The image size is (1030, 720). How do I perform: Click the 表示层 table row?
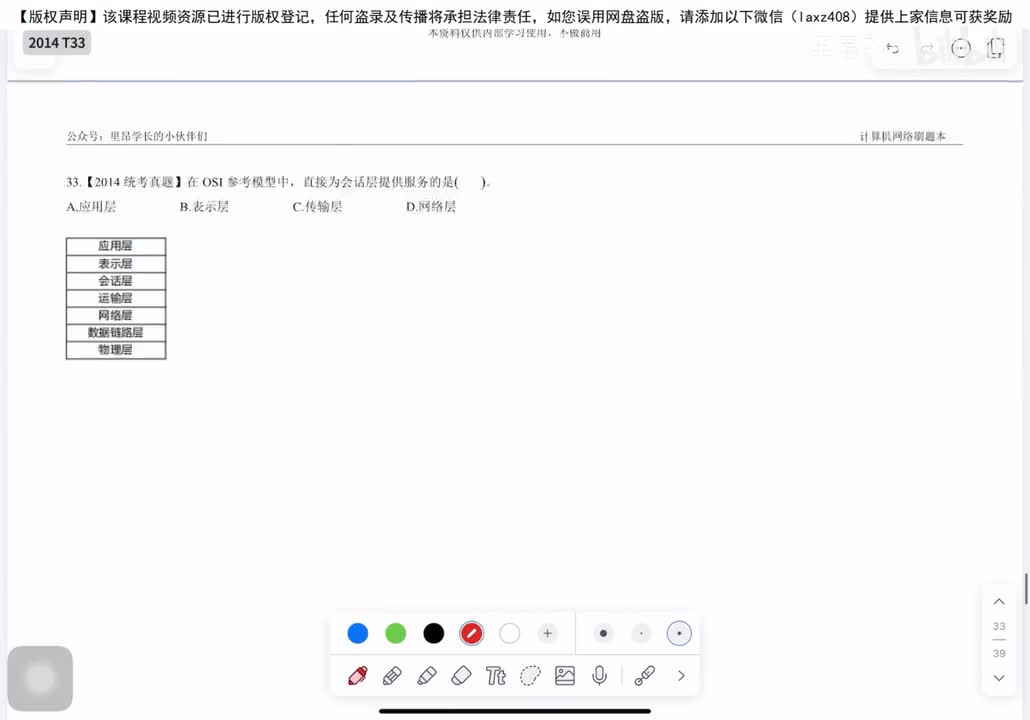pos(116,263)
